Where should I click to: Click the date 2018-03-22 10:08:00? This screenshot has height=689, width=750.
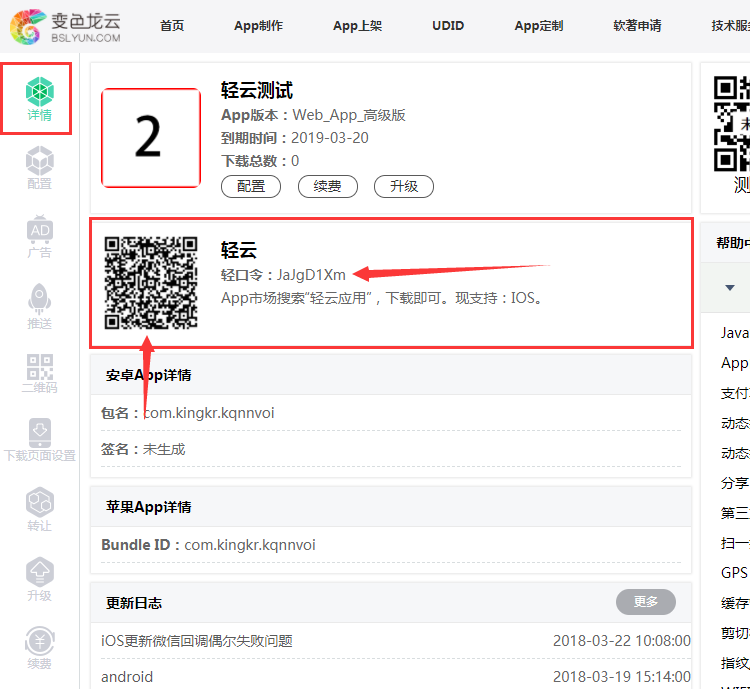[x=621, y=641]
